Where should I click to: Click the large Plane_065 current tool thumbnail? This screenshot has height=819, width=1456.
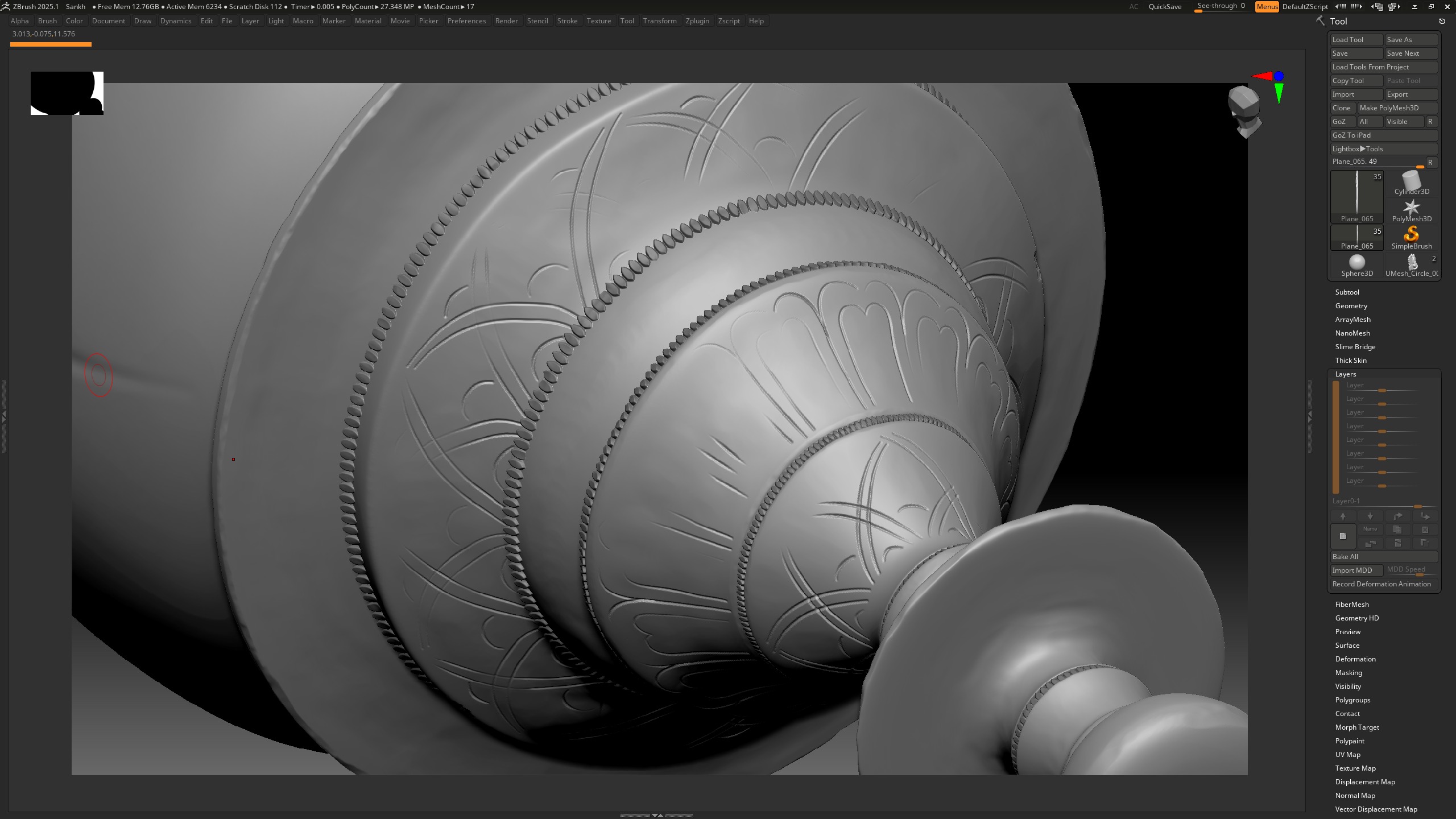tap(1357, 197)
